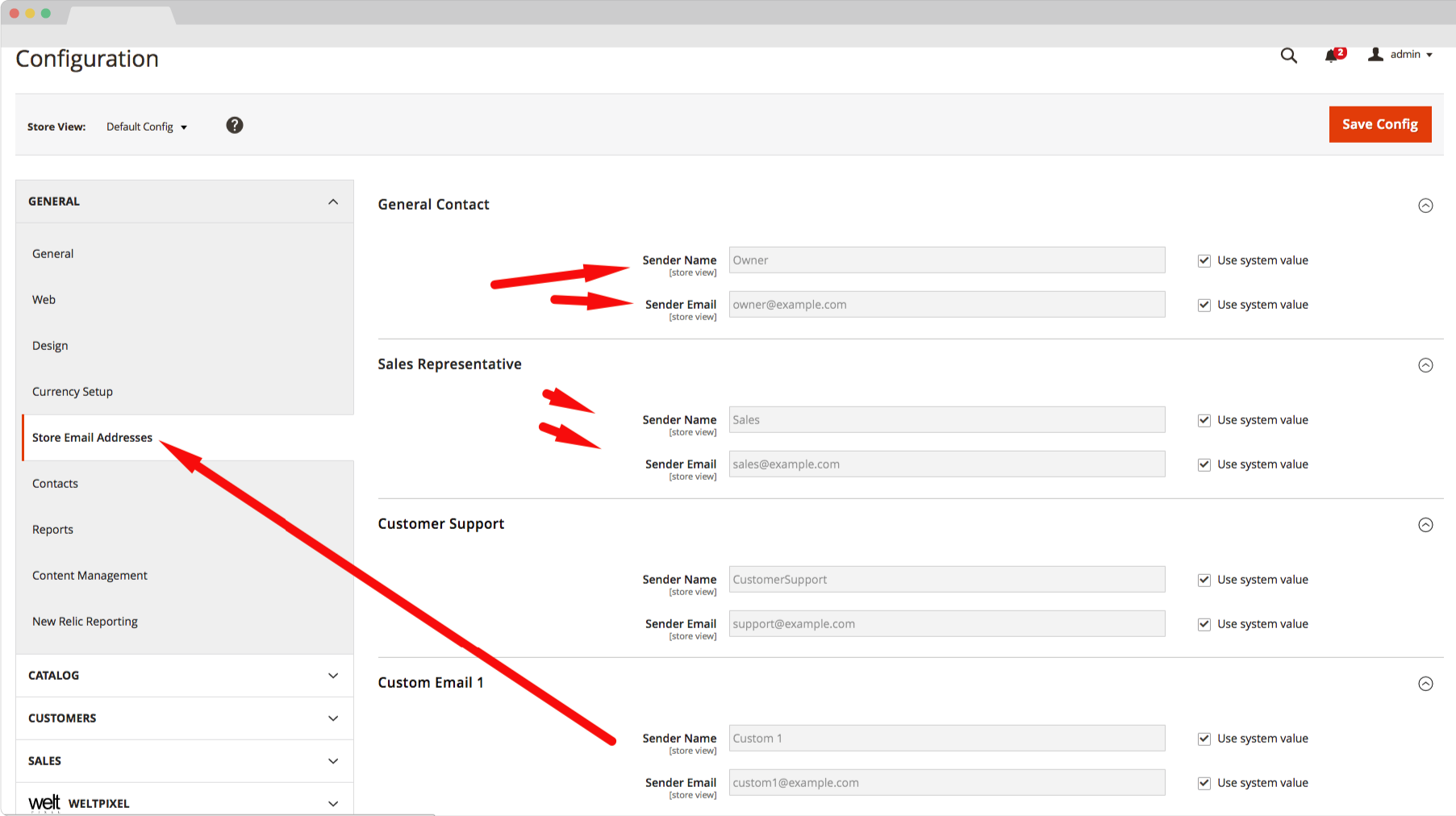Image resolution: width=1456 pixels, height=816 pixels.
Task: Click the help question mark icon
Action: click(x=235, y=125)
